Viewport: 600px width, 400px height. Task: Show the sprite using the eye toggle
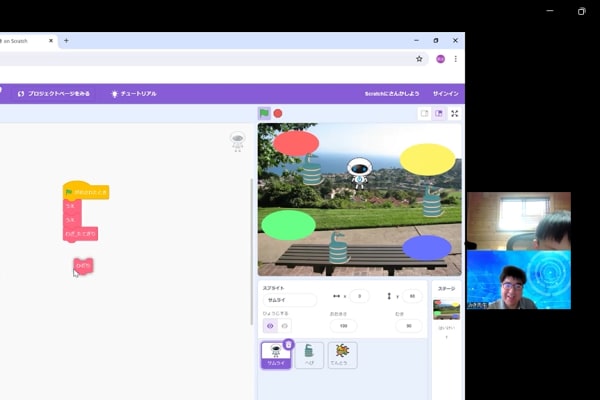270,326
